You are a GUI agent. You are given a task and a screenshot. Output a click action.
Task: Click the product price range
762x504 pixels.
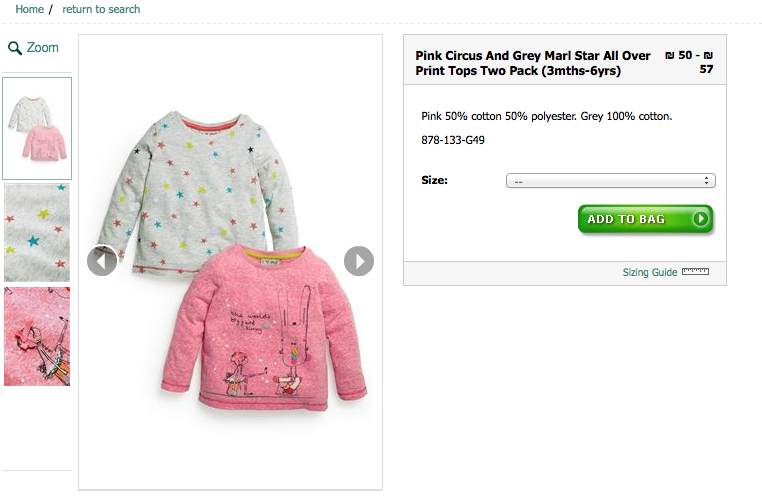690,63
